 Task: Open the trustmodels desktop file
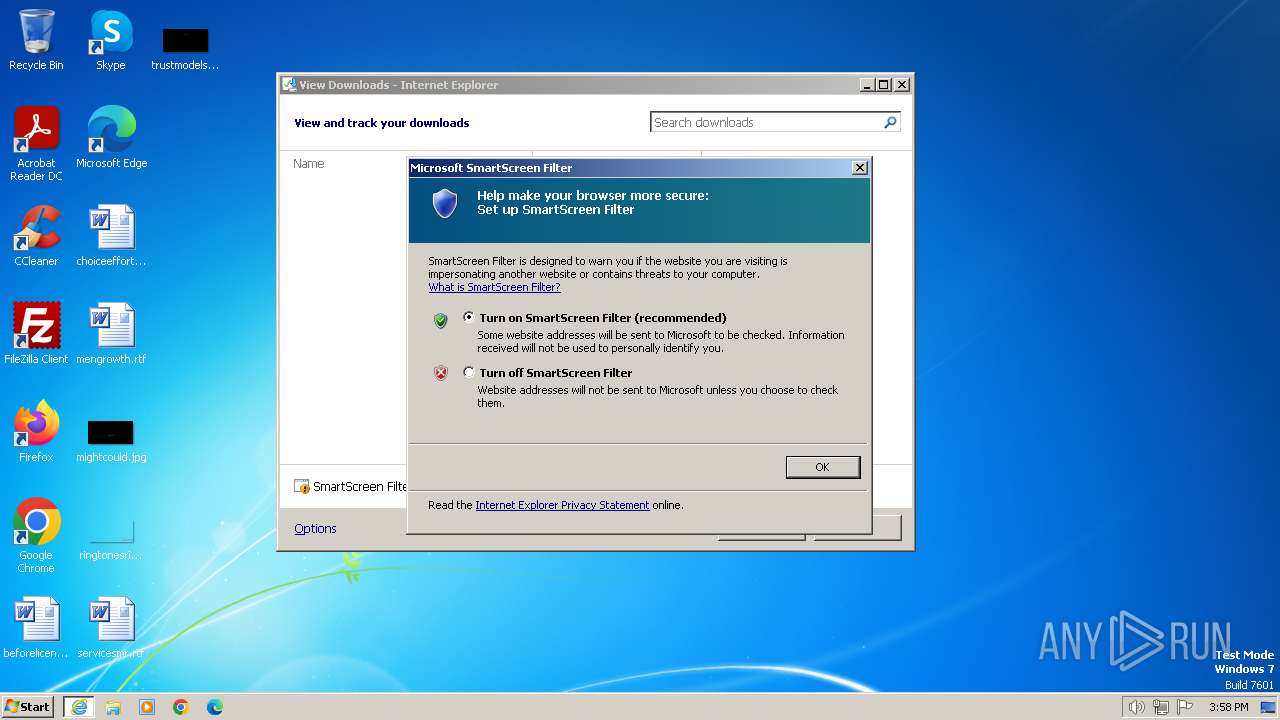tap(185, 48)
